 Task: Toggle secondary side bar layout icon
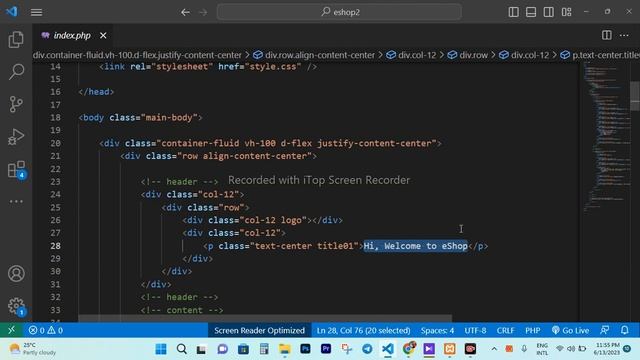pos(549,12)
